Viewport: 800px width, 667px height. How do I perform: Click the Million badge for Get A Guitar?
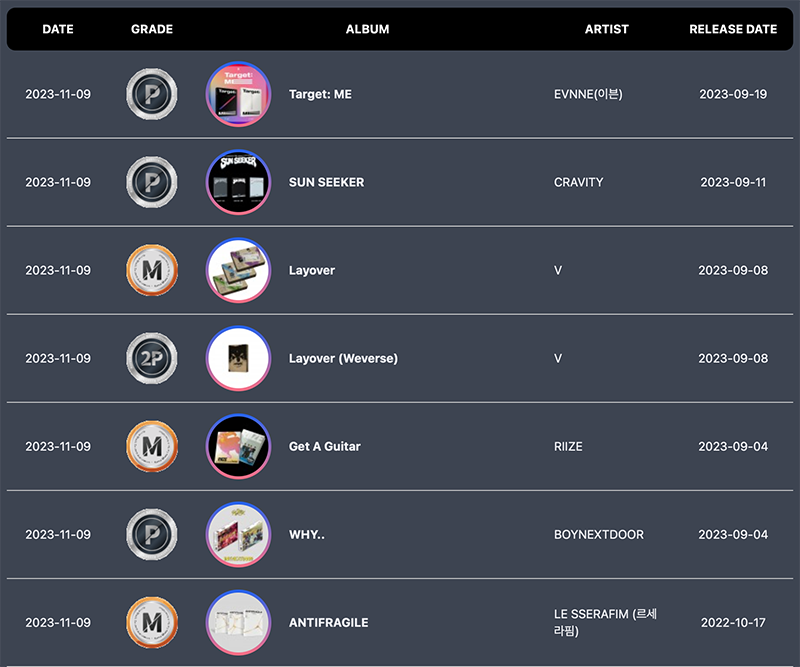click(x=152, y=446)
